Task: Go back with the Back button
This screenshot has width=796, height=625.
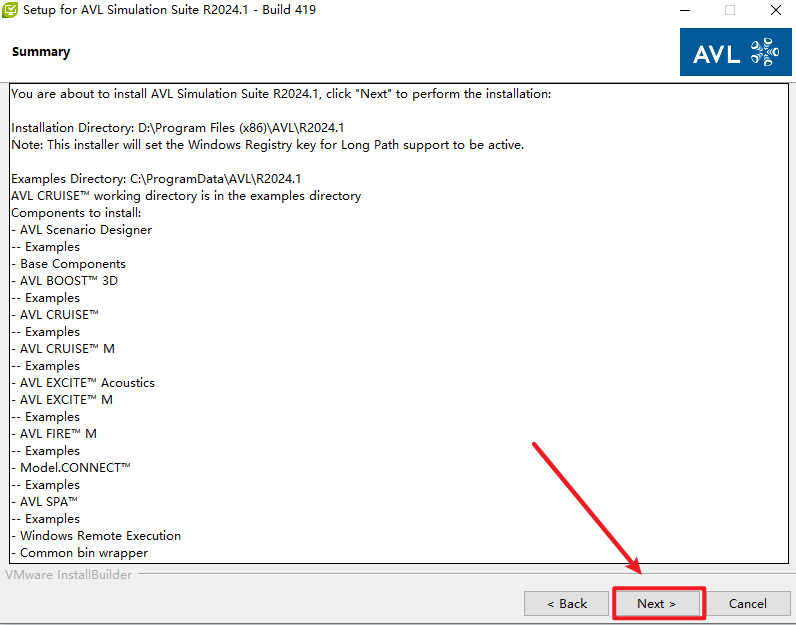Action: click(566, 603)
